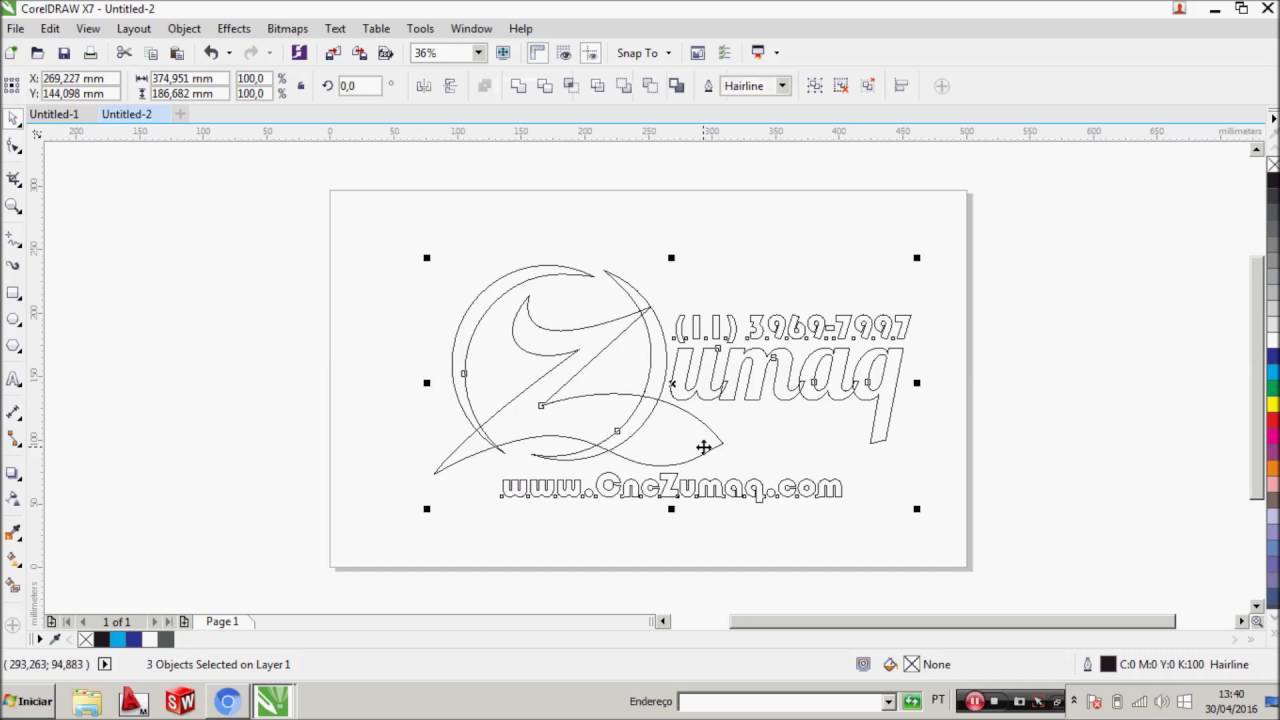Click the Windows Iniciar start button
This screenshot has height=720, width=1280.
coord(27,701)
